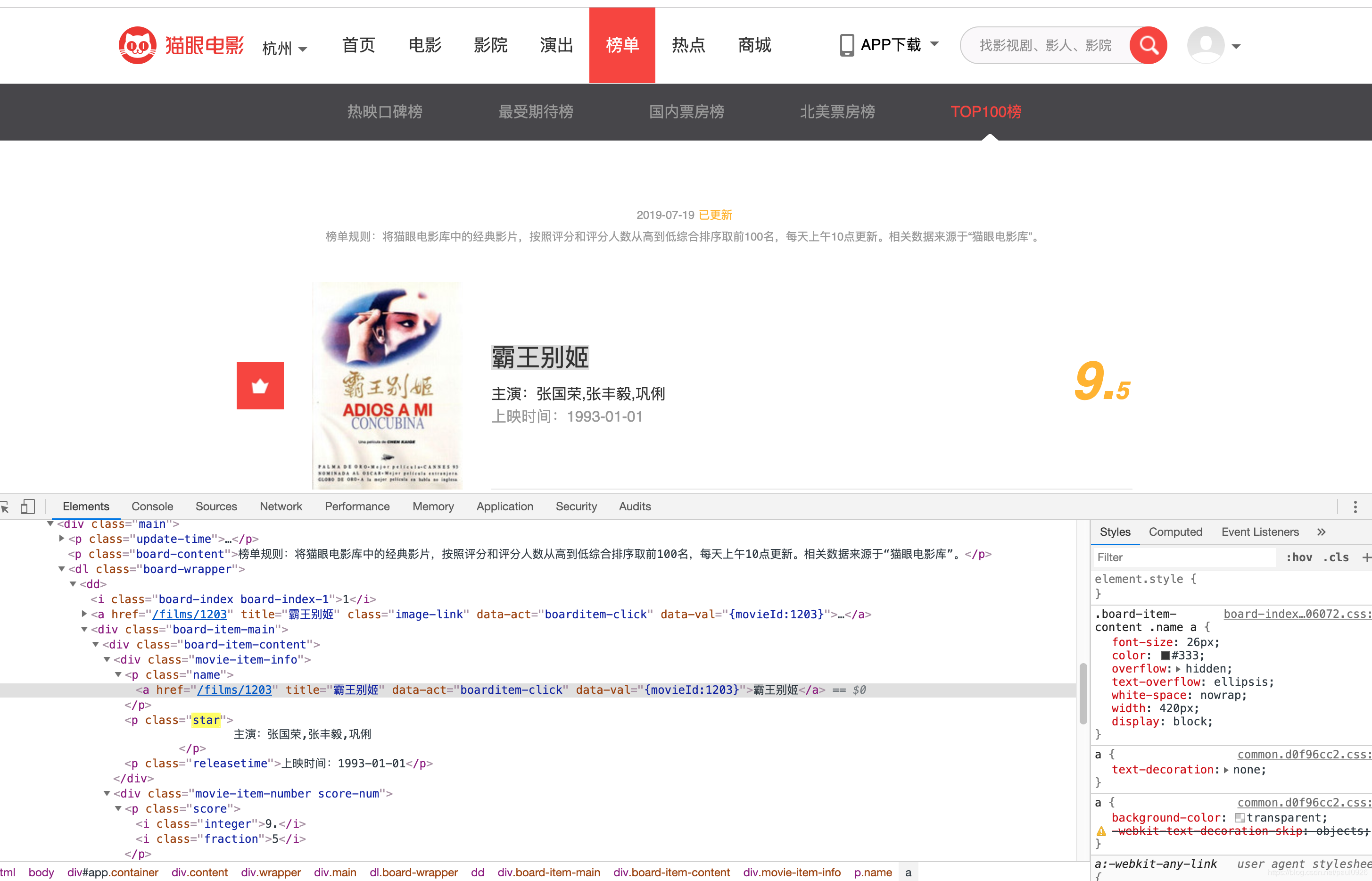Open the user avatar icon
Screen dimensions: 1372x881
[x=1206, y=45]
